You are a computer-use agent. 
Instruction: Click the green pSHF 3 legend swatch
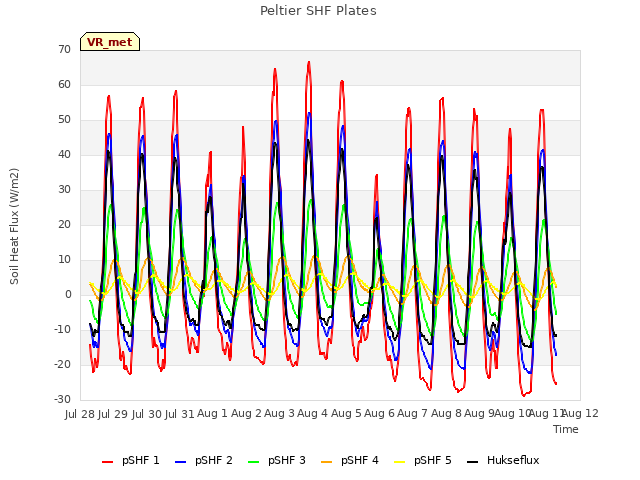pyautogui.click(x=253, y=462)
